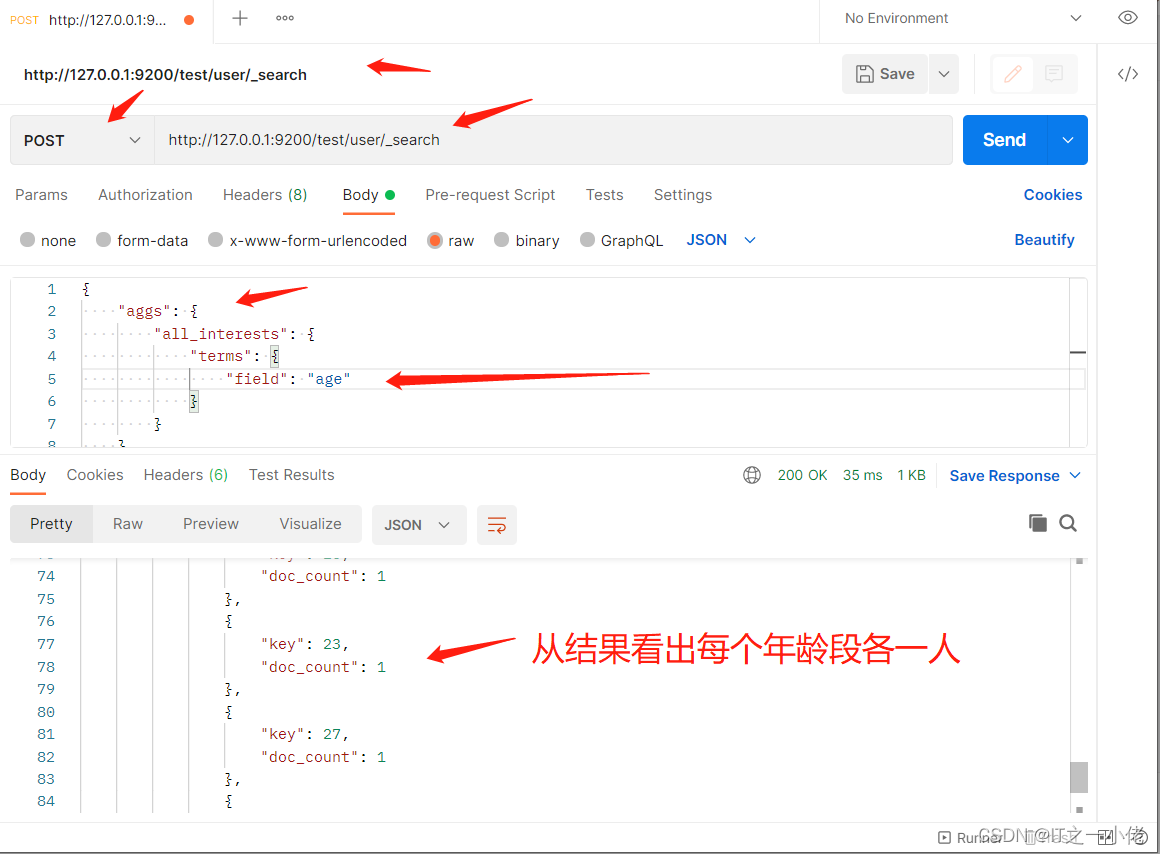
Task: Click the environment quick look eye icon
Action: 1127,18
